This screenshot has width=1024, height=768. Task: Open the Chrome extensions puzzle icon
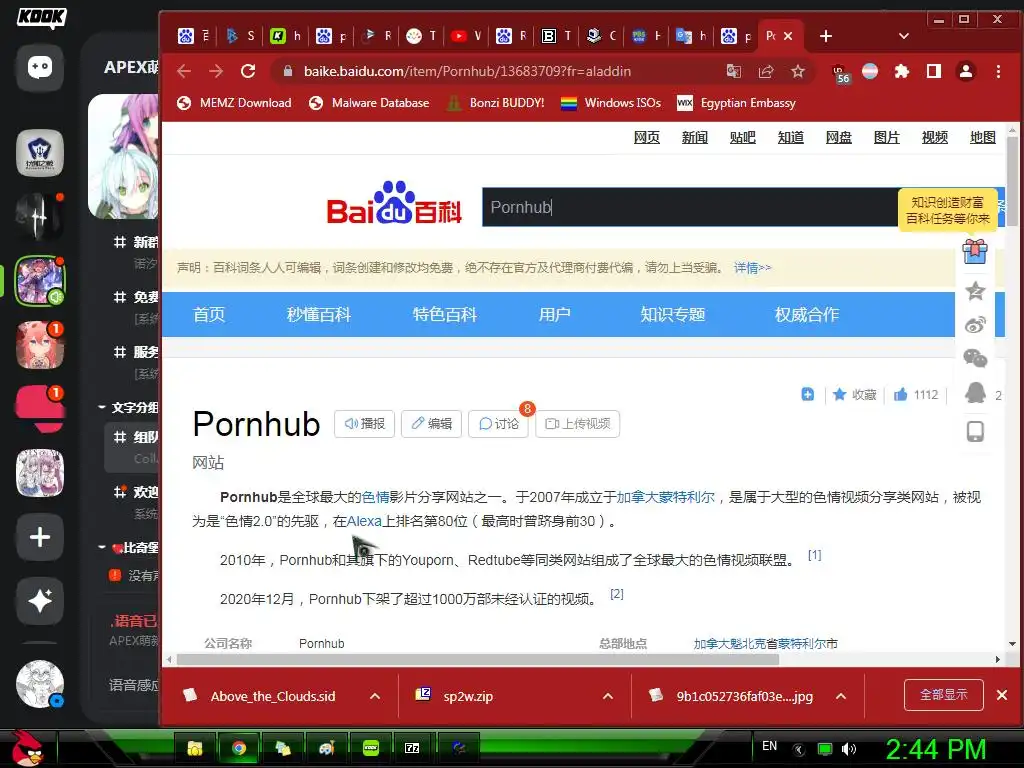pyautogui.click(x=902, y=71)
